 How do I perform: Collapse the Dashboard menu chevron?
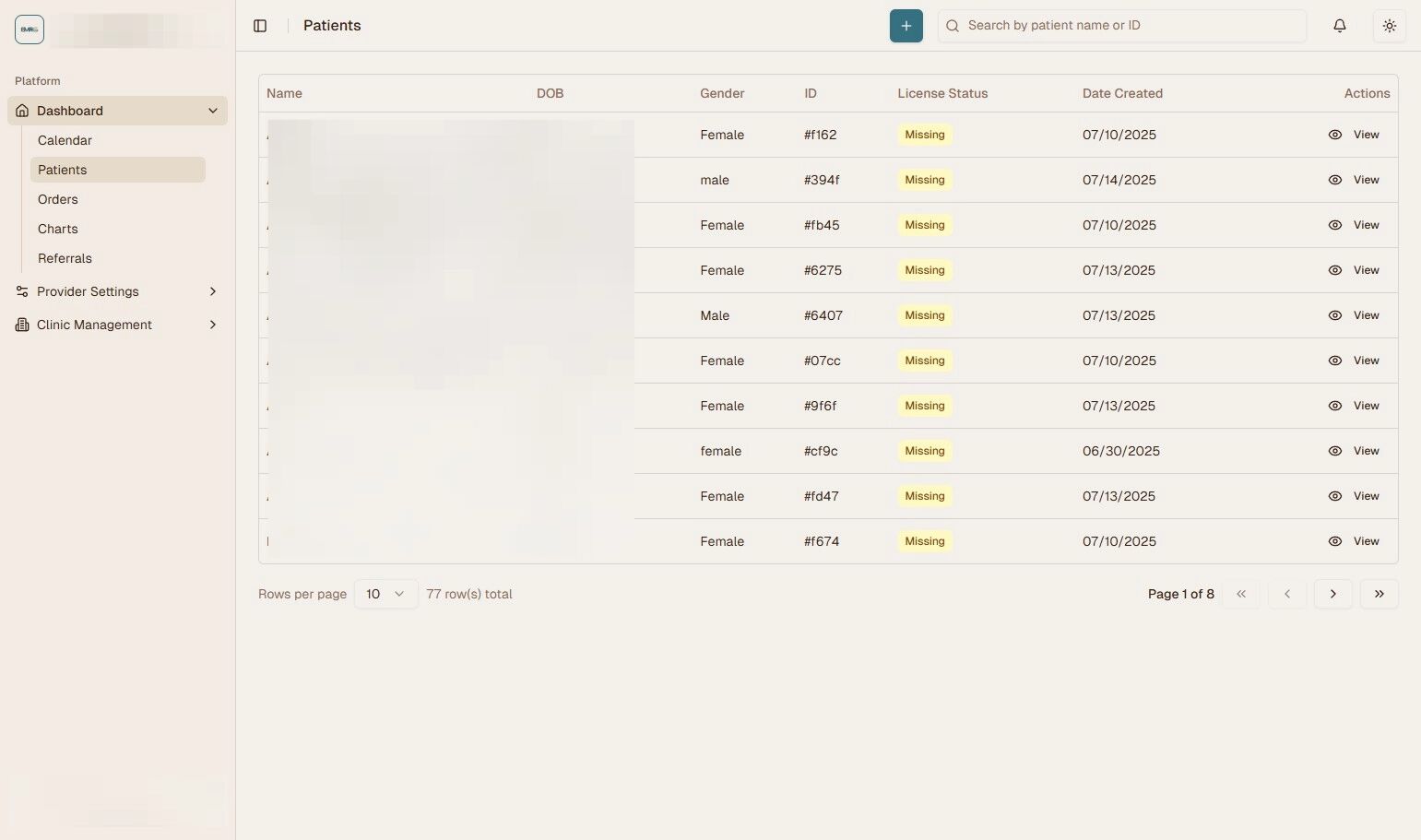(213, 111)
